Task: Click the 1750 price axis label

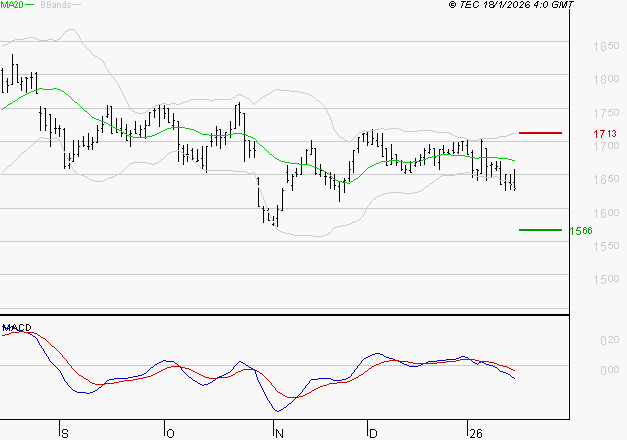Action: (604, 113)
